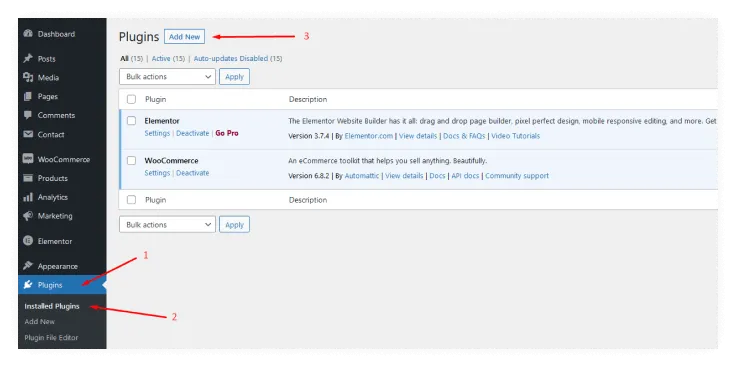
Task: Open Automattic author link
Action: coord(362,176)
